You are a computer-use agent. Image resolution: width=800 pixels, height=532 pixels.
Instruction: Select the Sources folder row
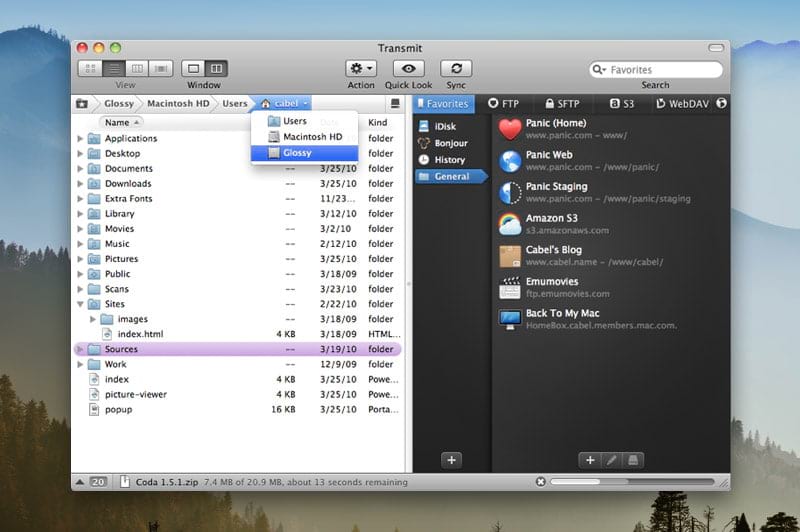(x=238, y=349)
